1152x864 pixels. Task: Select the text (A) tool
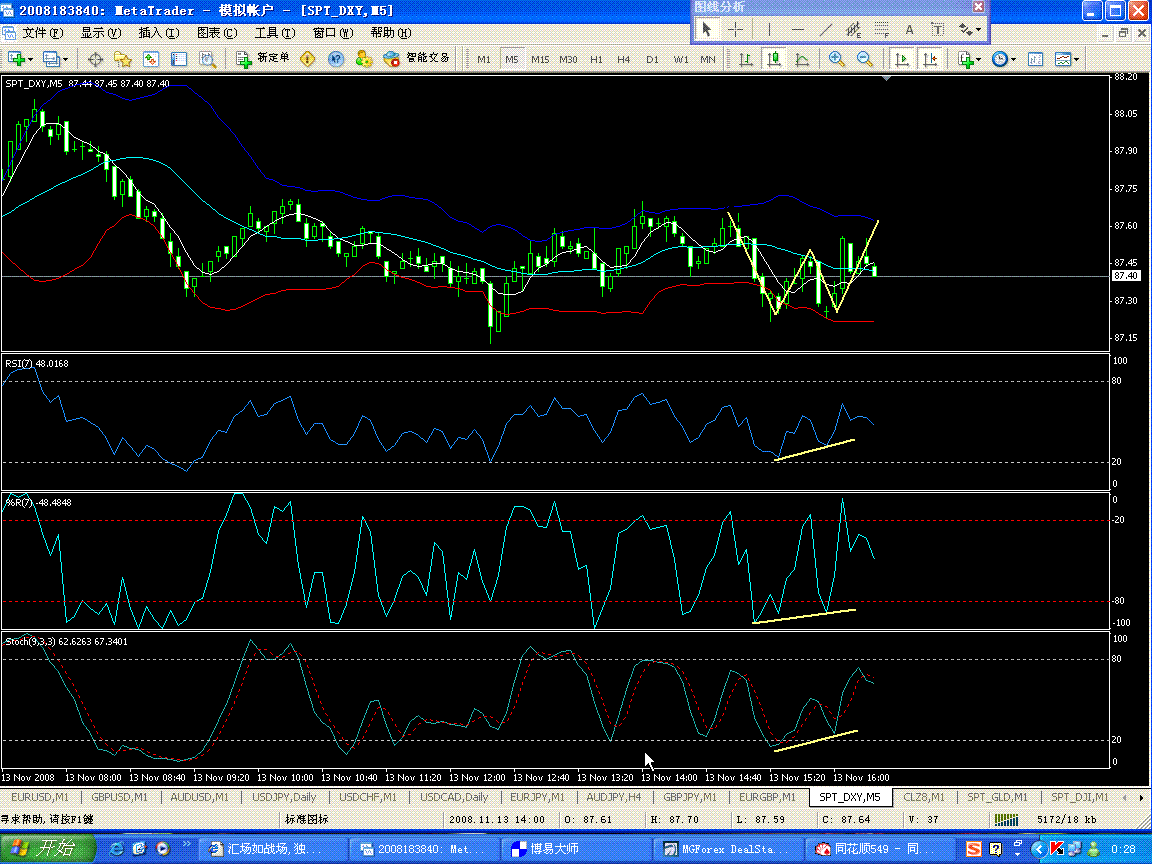(910, 29)
